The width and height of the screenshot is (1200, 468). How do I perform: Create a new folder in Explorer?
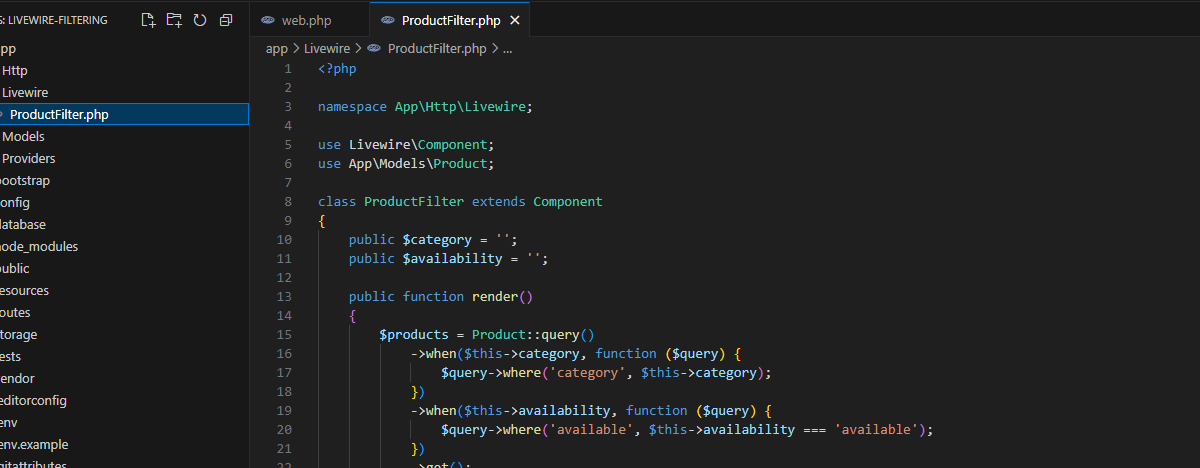tap(174, 20)
